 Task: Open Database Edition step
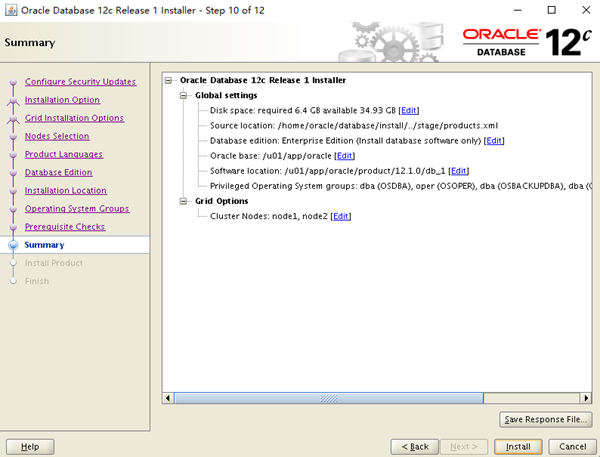click(59, 172)
